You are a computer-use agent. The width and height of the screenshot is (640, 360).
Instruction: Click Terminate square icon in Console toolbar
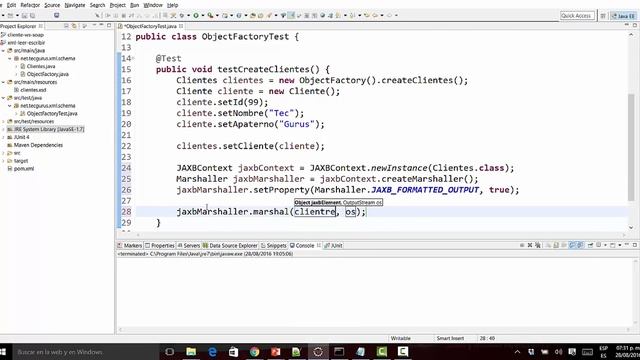[522, 245]
